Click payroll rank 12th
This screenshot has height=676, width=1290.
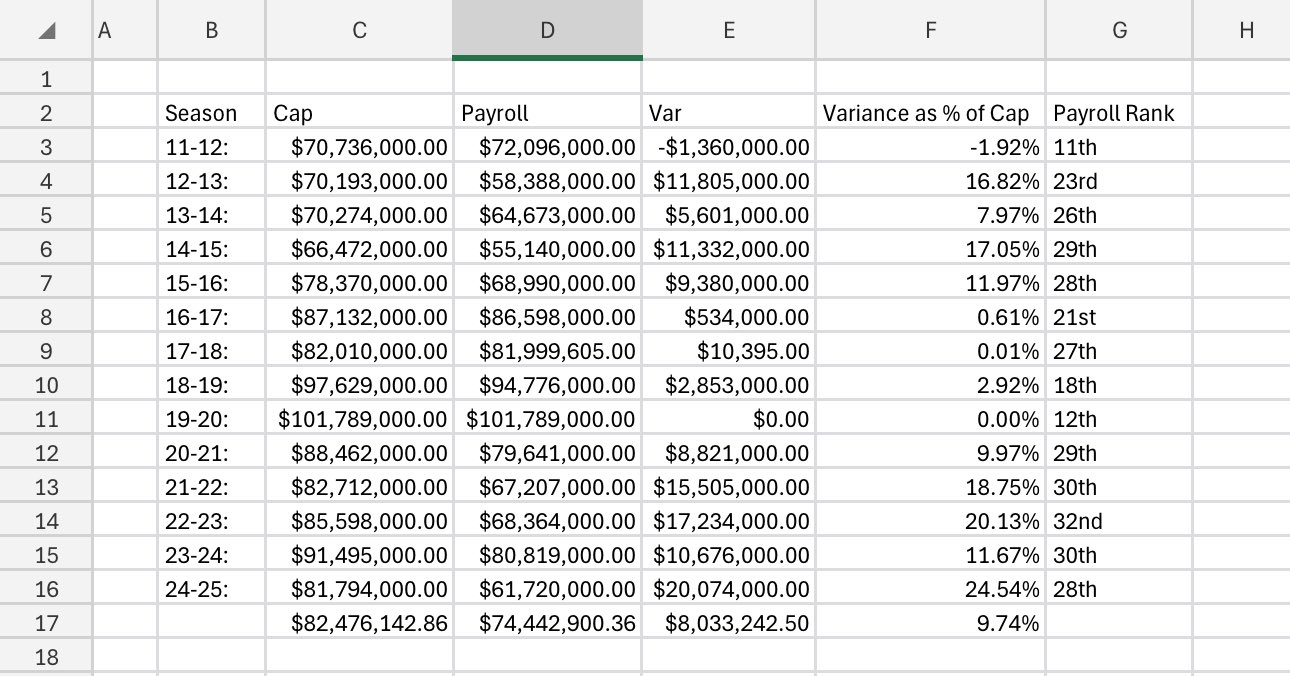click(1119, 419)
